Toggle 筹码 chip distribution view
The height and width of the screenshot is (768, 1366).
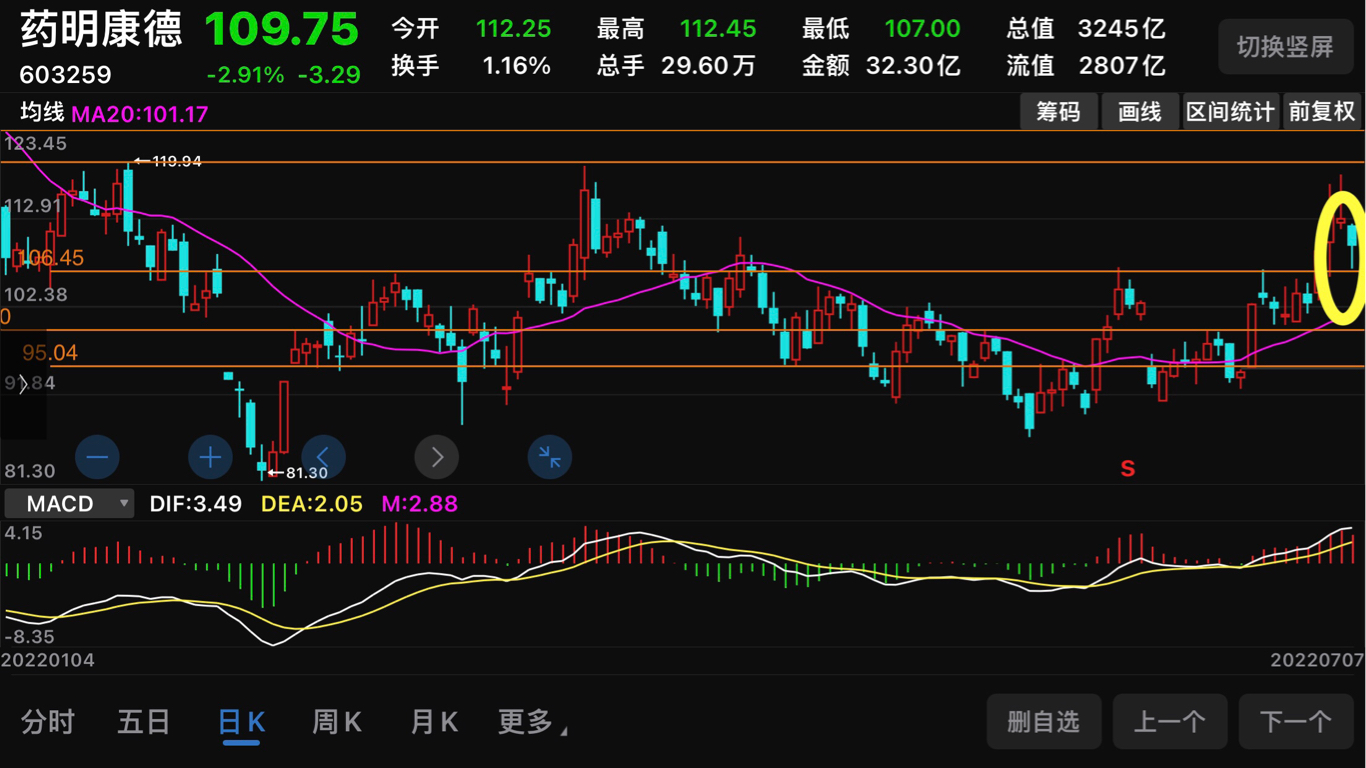[1058, 112]
